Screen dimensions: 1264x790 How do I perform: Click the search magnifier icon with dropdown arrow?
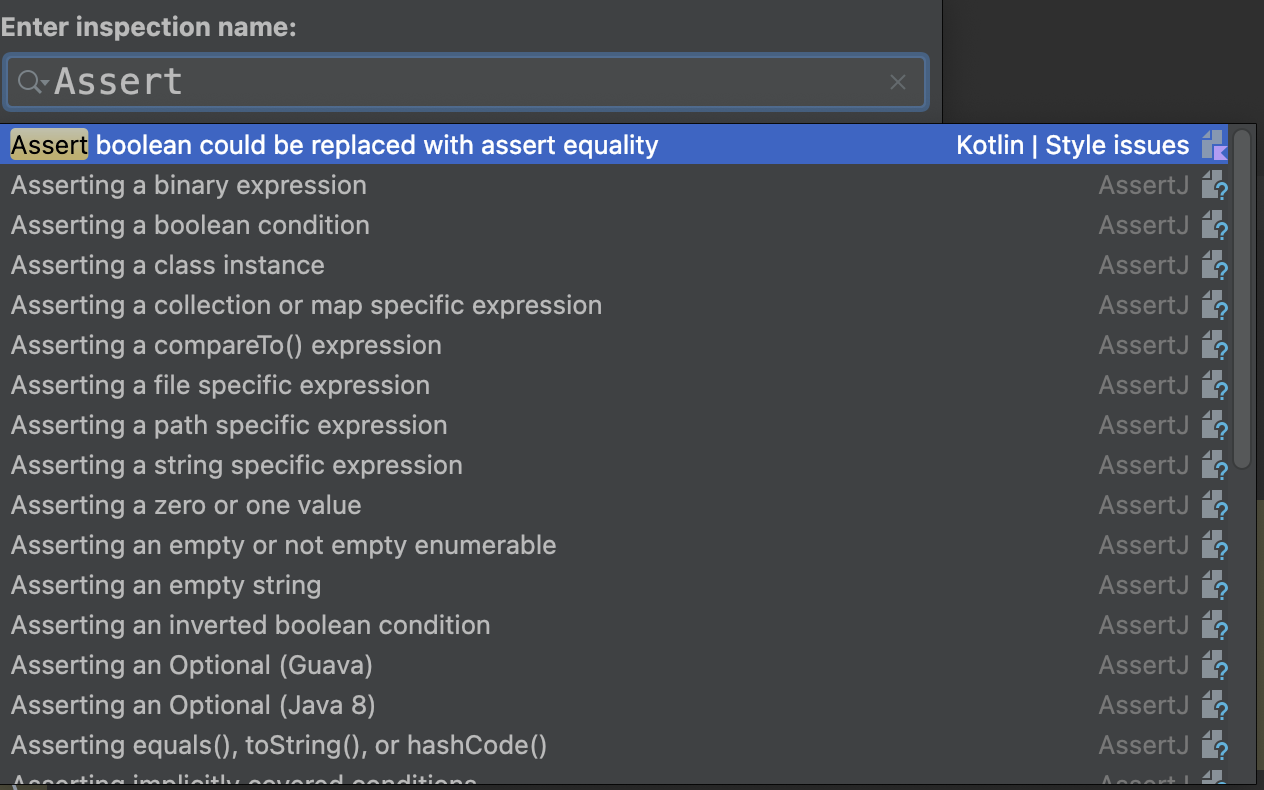point(33,82)
